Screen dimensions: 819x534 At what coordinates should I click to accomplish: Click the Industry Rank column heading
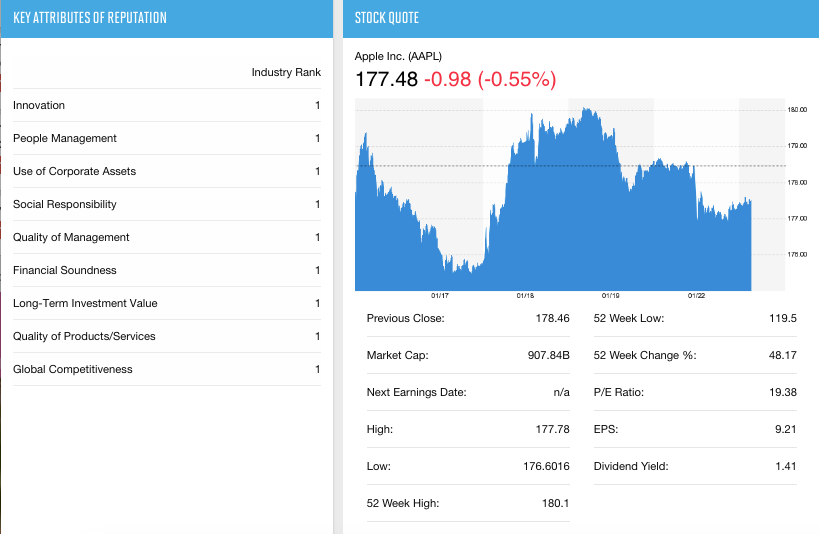(x=286, y=73)
